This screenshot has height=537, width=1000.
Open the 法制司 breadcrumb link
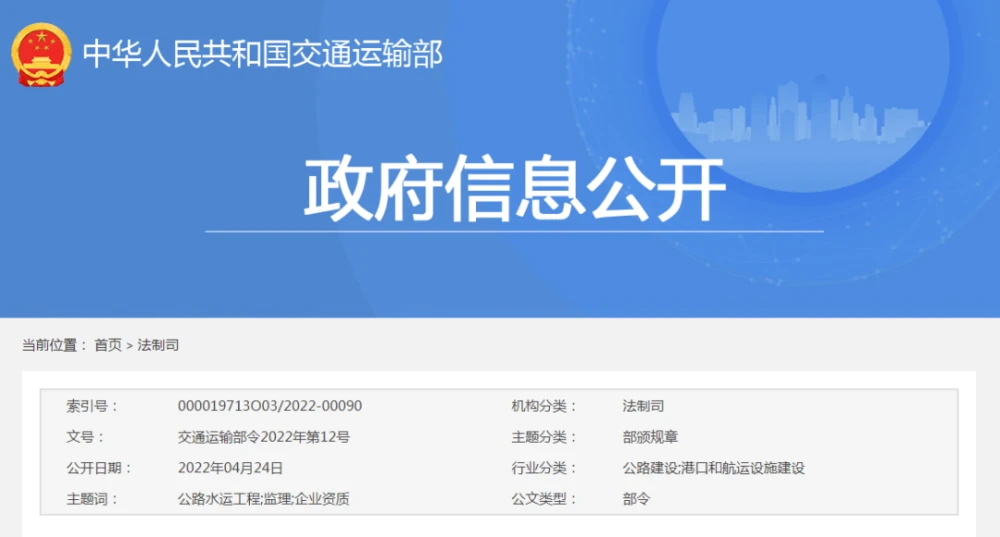tap(158, 345)
